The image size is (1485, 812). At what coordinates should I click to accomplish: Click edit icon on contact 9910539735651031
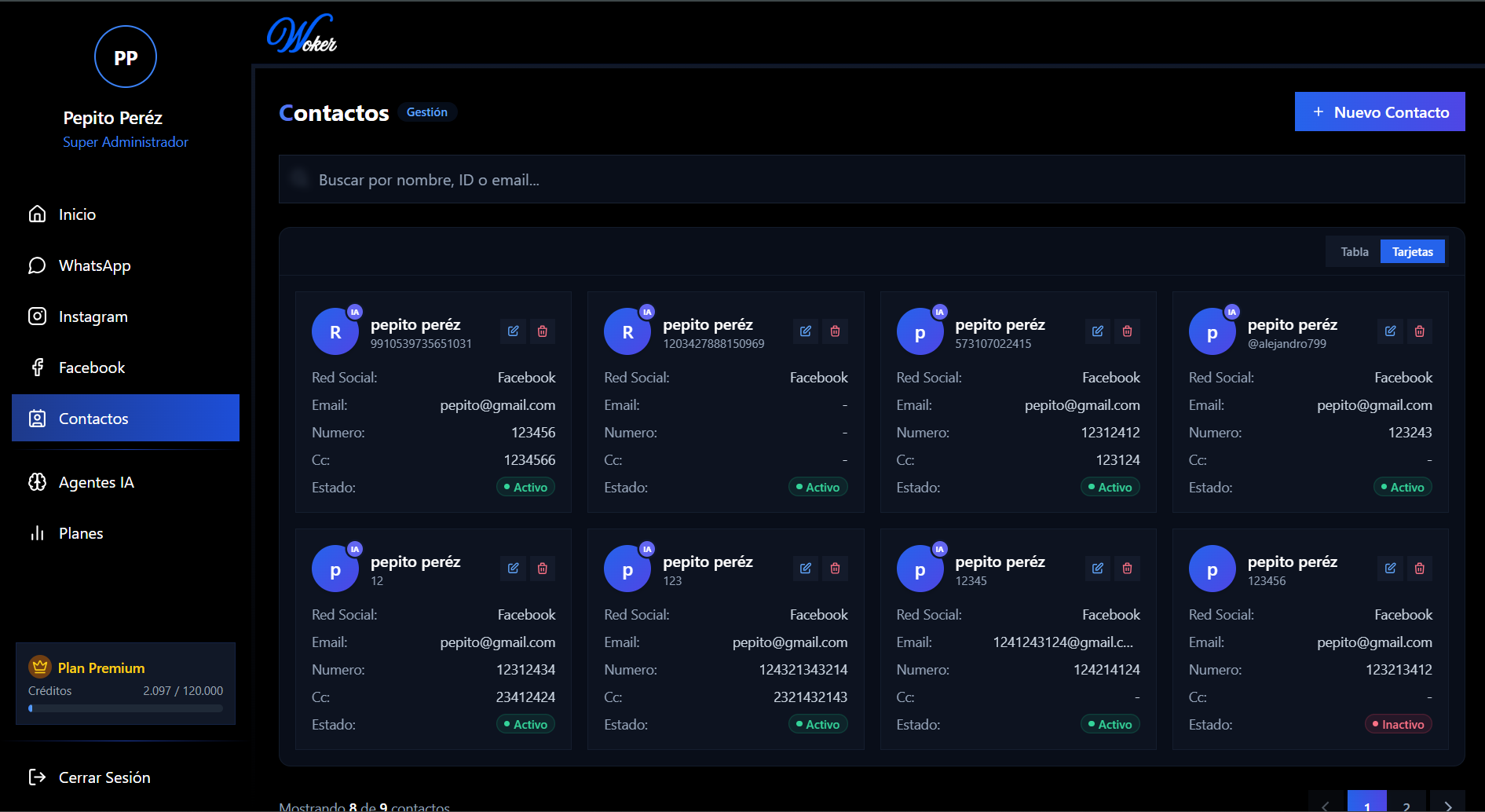coord(513,331)
